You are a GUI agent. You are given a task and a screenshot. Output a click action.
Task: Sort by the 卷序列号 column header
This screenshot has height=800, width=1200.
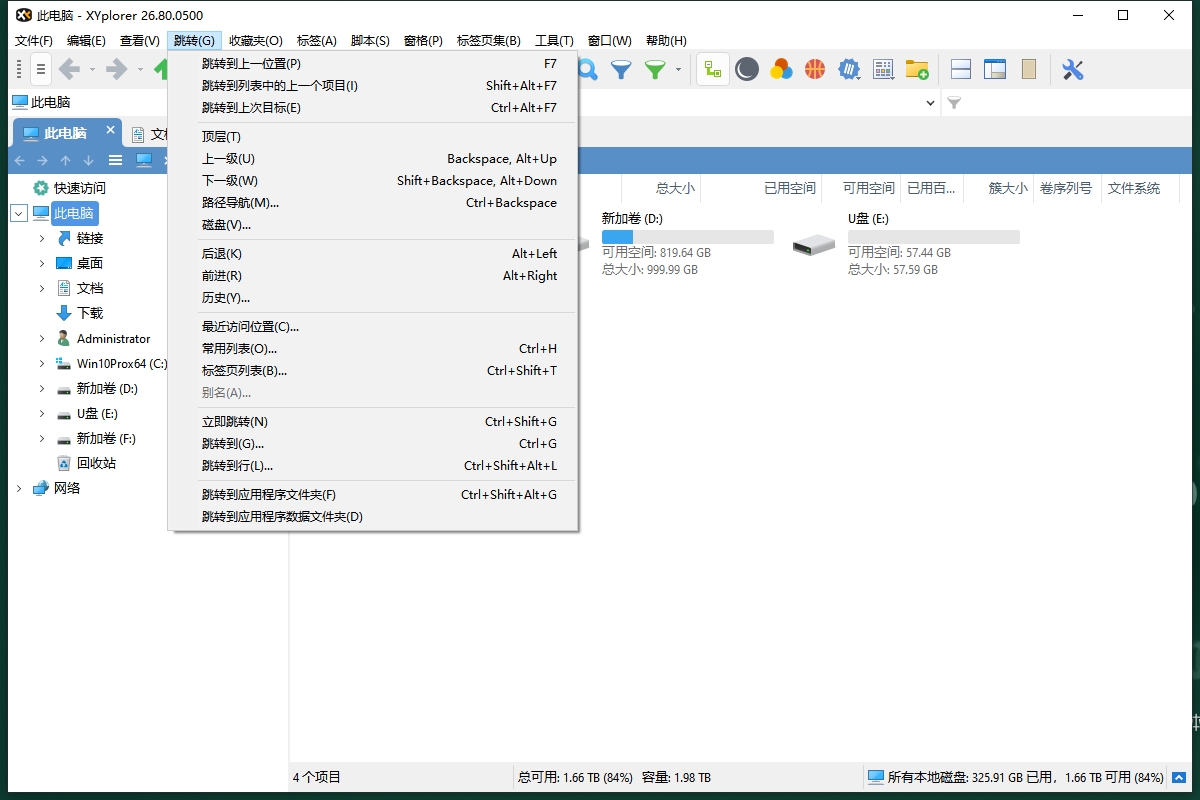1065,188
